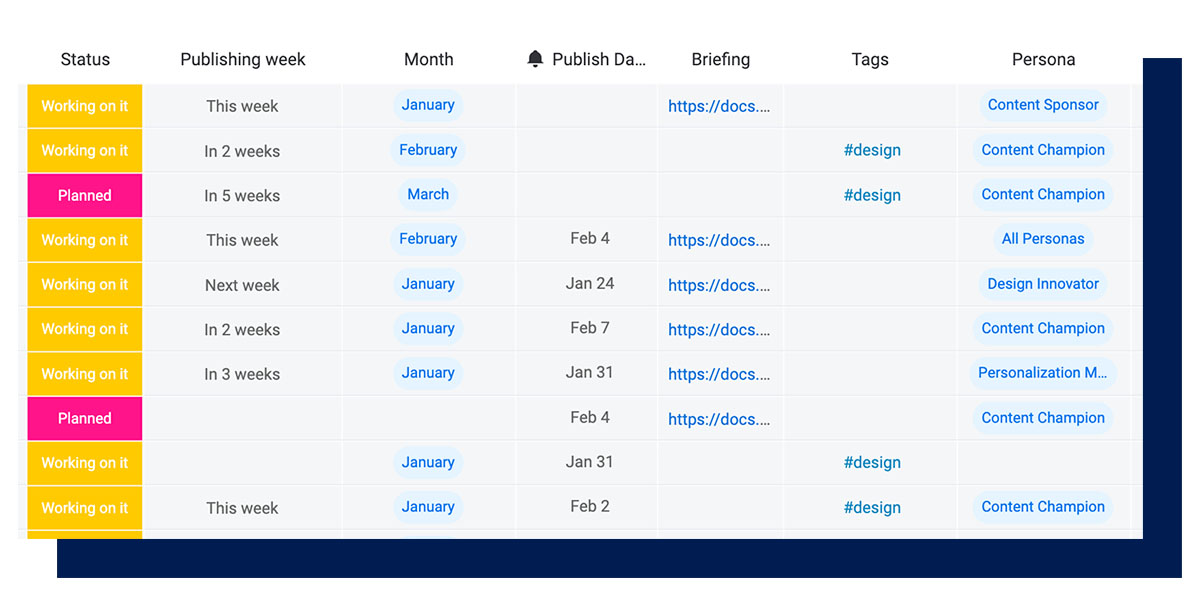Viewport: 1200px width, 596px height.
Task: Click the 'Next week' publishing cell
Action: pos(242,284)
